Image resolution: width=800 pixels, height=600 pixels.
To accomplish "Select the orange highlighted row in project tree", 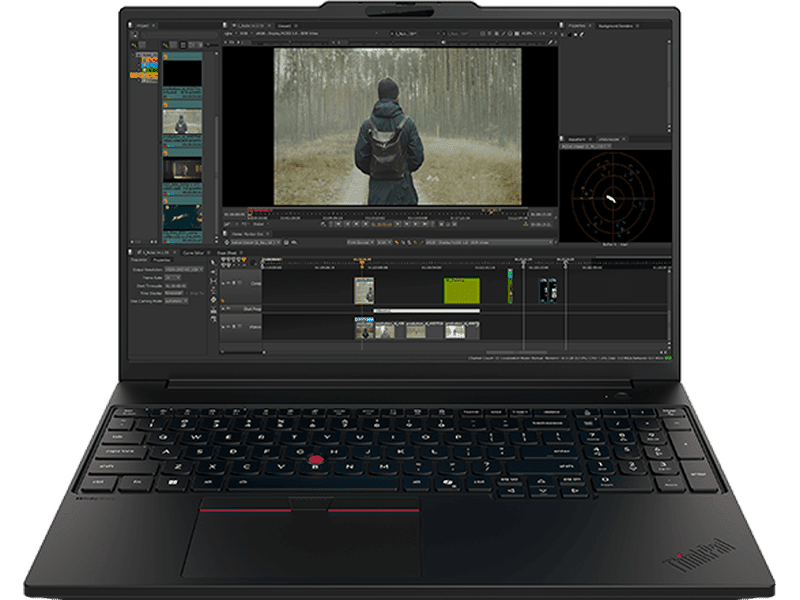I will pos(144,76).
